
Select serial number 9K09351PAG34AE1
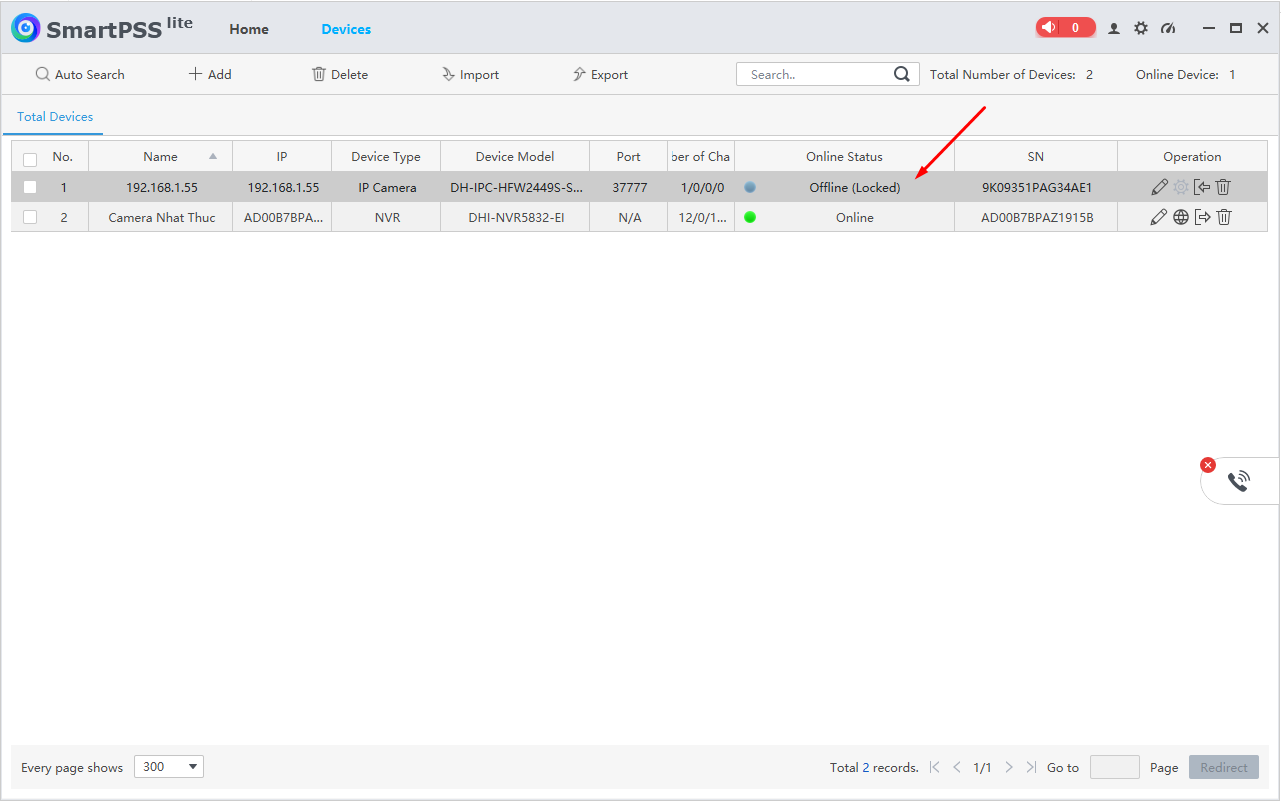pos(1036,187)
